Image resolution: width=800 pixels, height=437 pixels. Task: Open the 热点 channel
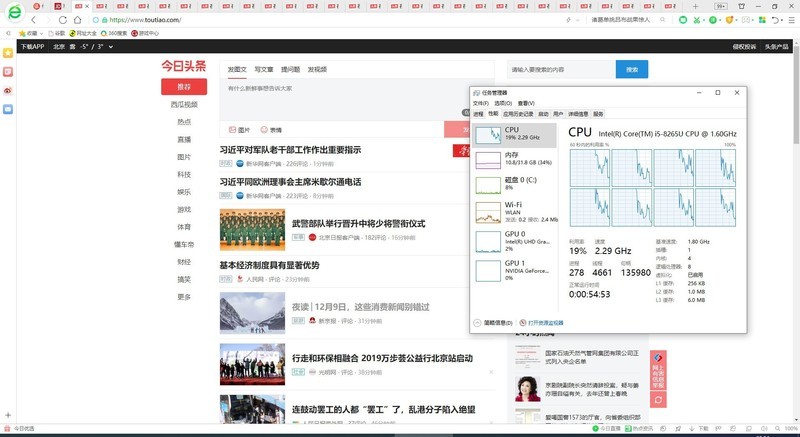[x=184, y=122]
